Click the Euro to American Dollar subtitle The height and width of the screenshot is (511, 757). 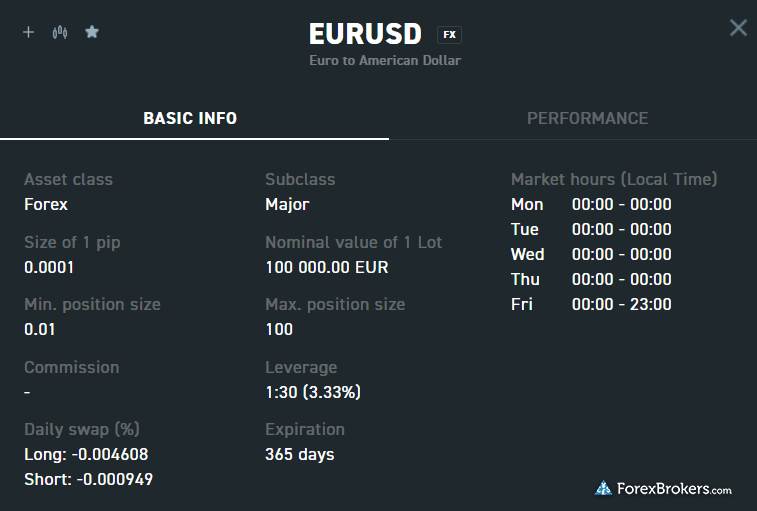pos(385,61)
